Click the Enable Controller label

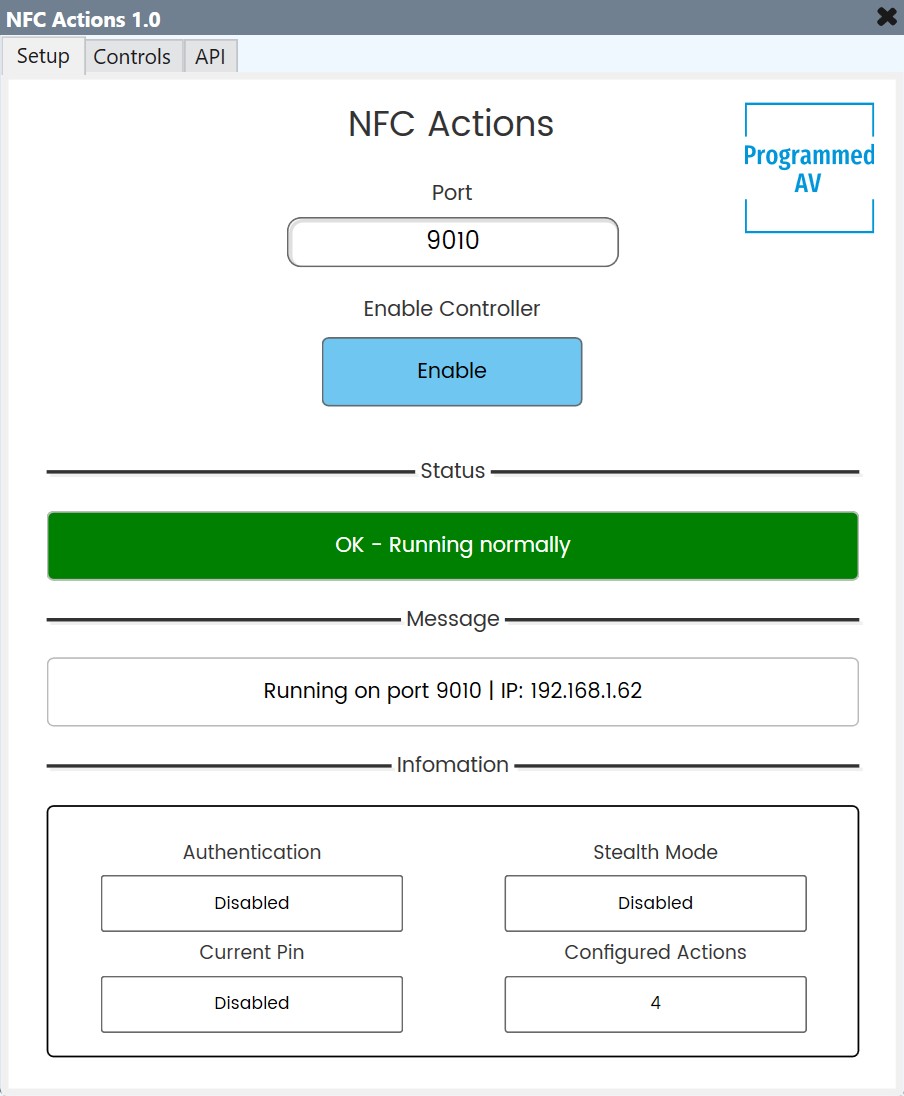[x=451, y=308]
